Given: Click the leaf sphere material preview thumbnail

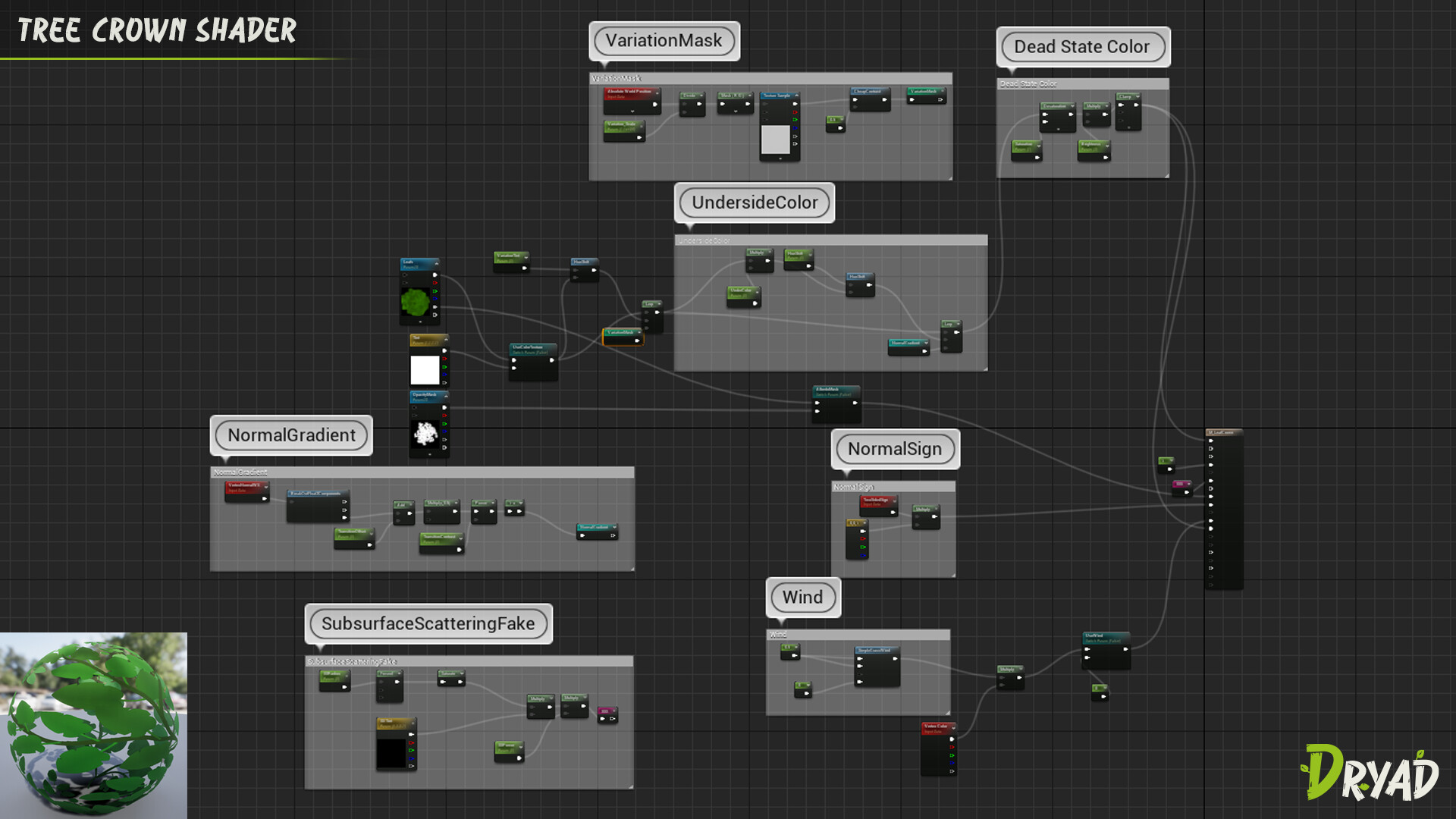Looking at the screenshot, I should click(x=93, y=726).
